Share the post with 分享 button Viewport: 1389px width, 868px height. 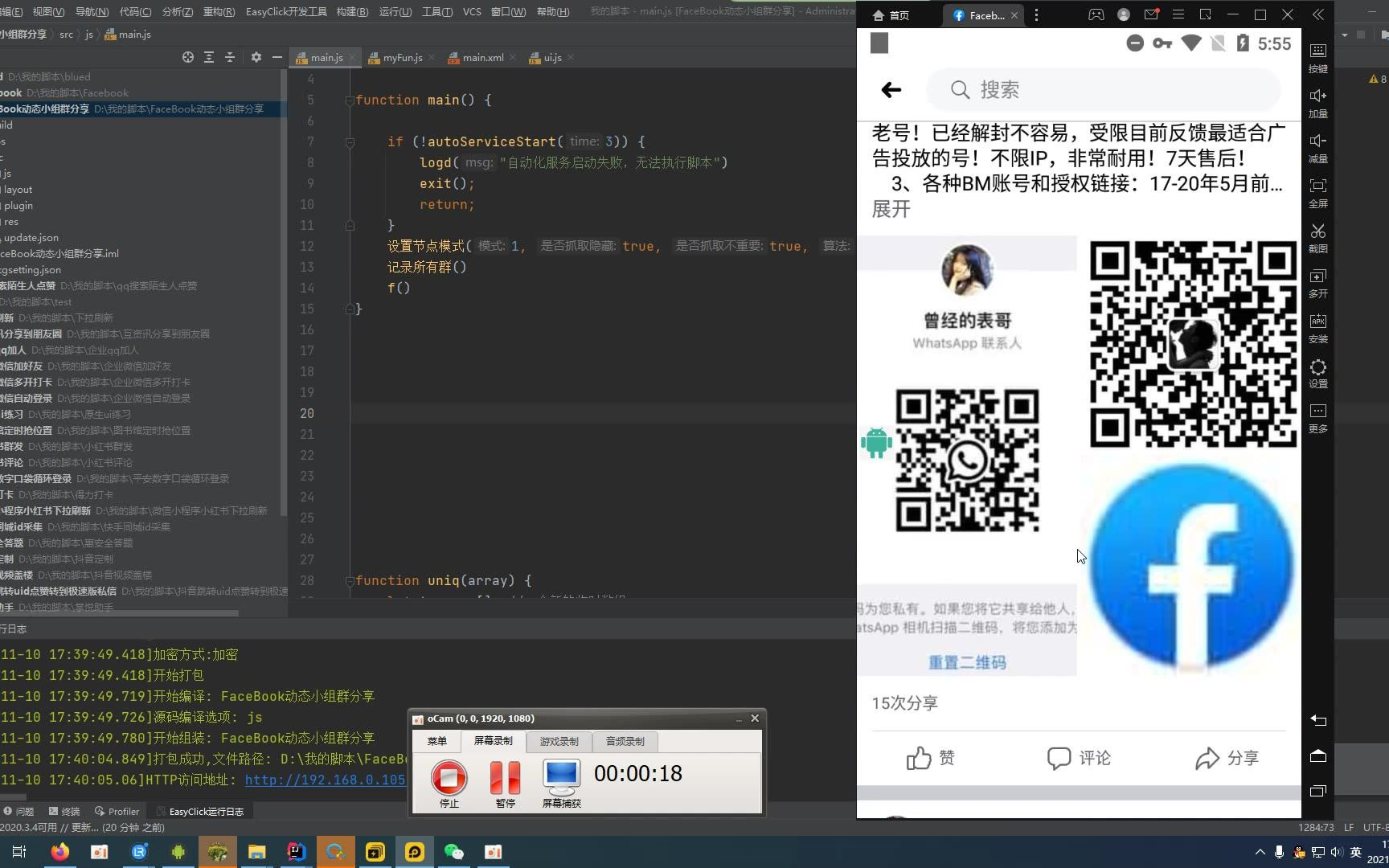point(1227,758)
